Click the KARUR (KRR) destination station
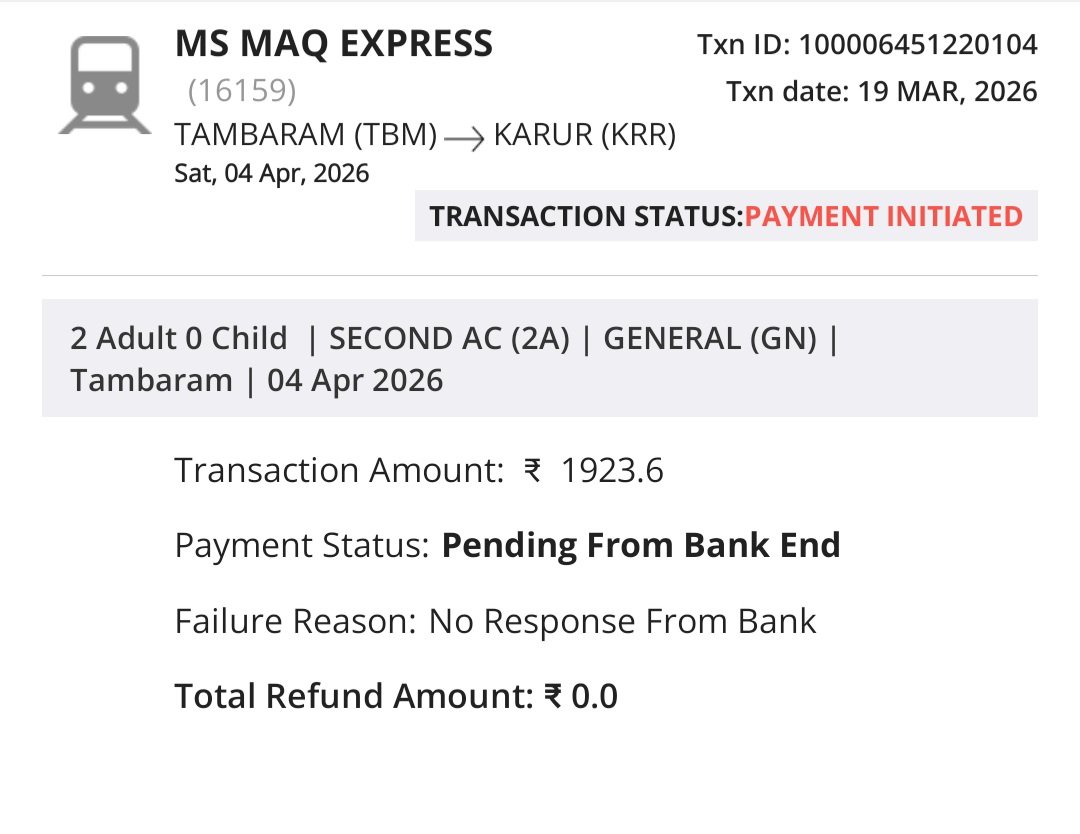 (585, 135)
